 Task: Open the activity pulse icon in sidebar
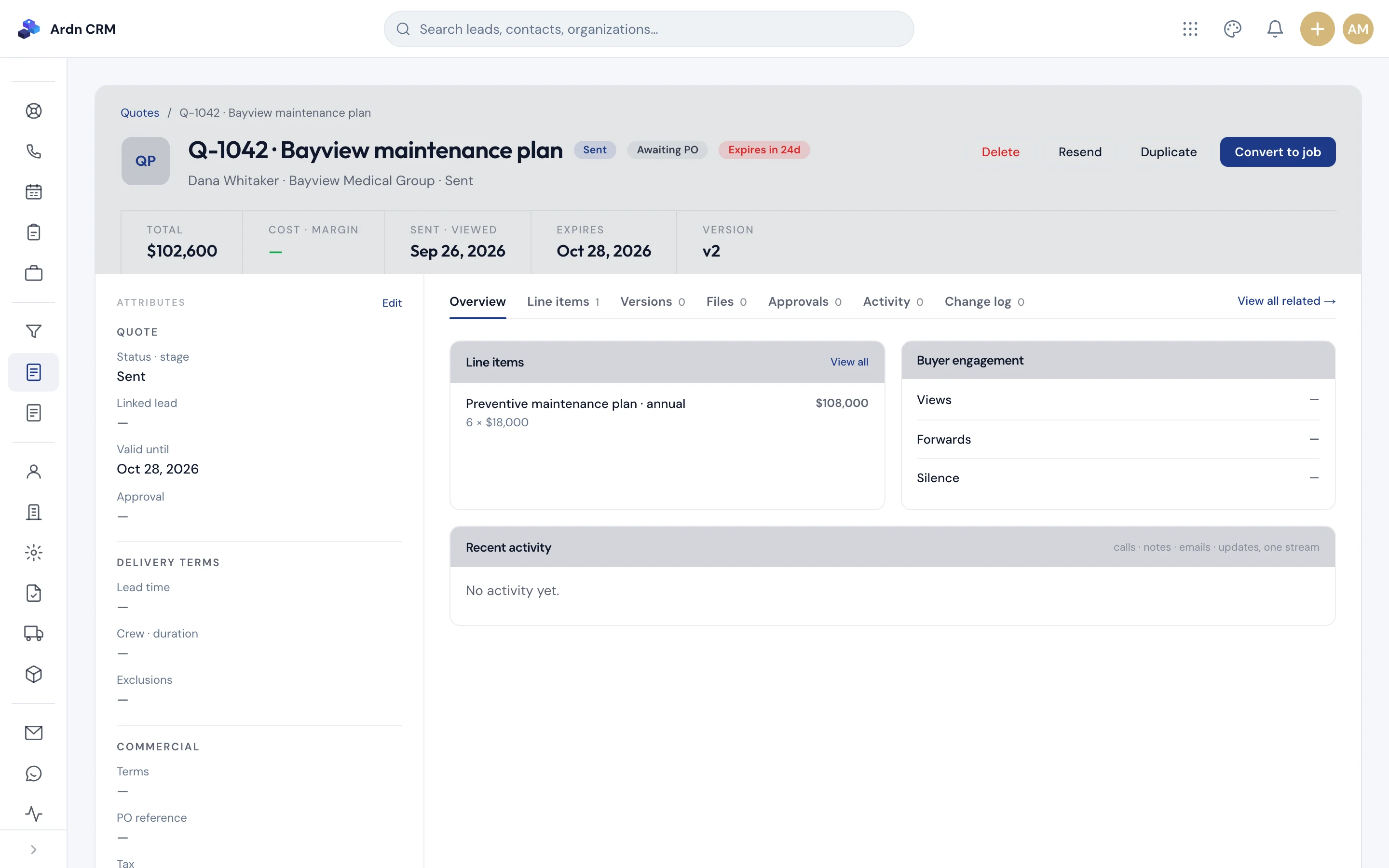33,814
